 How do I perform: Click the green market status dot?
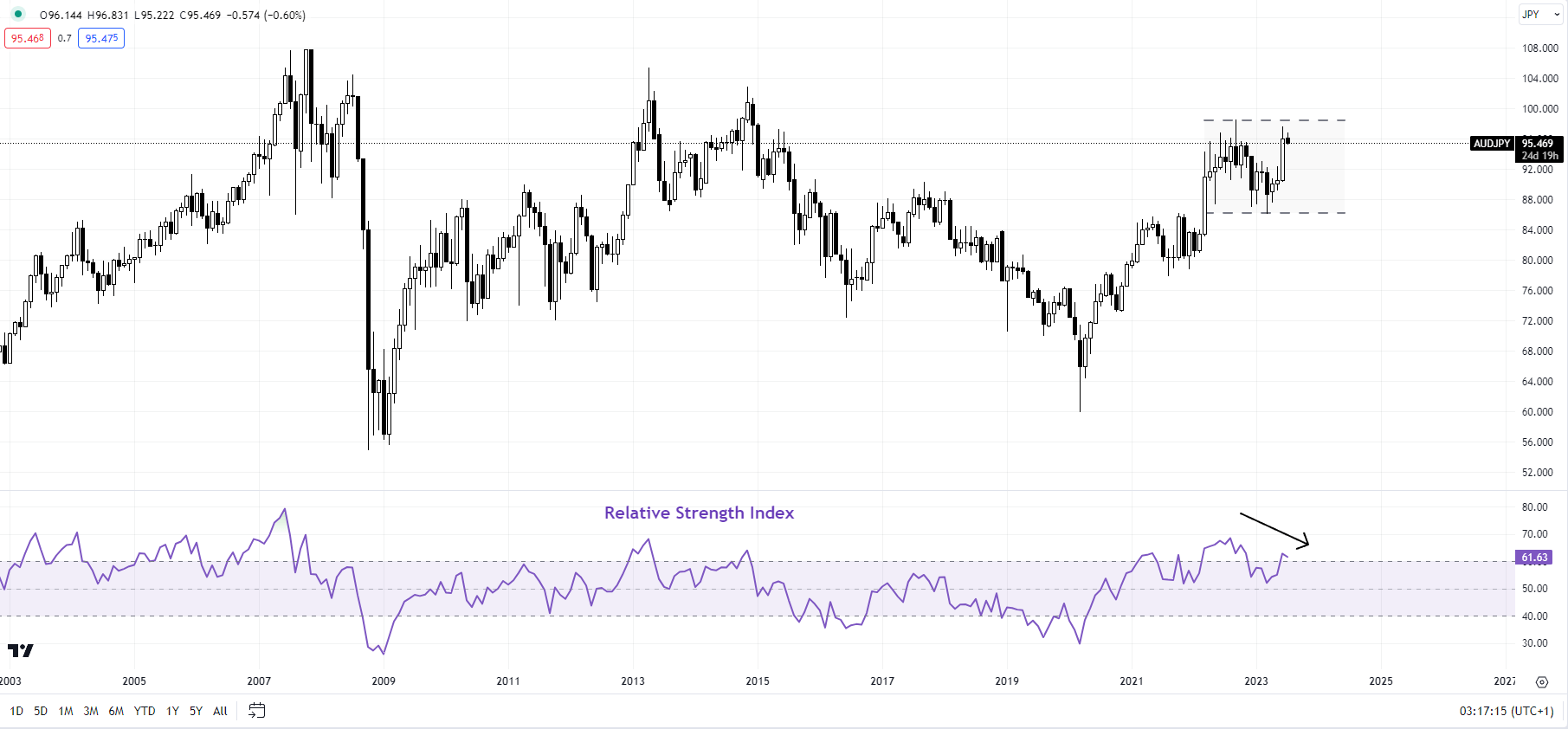point(18,14)
